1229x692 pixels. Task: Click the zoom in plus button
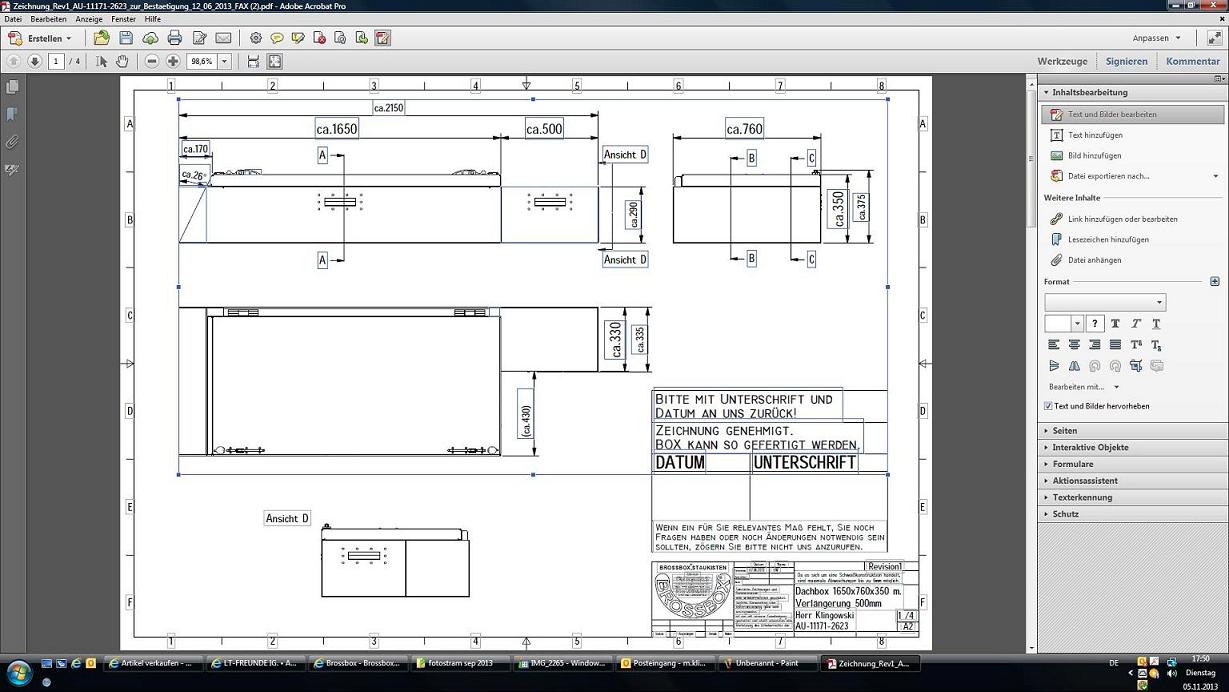173,61
